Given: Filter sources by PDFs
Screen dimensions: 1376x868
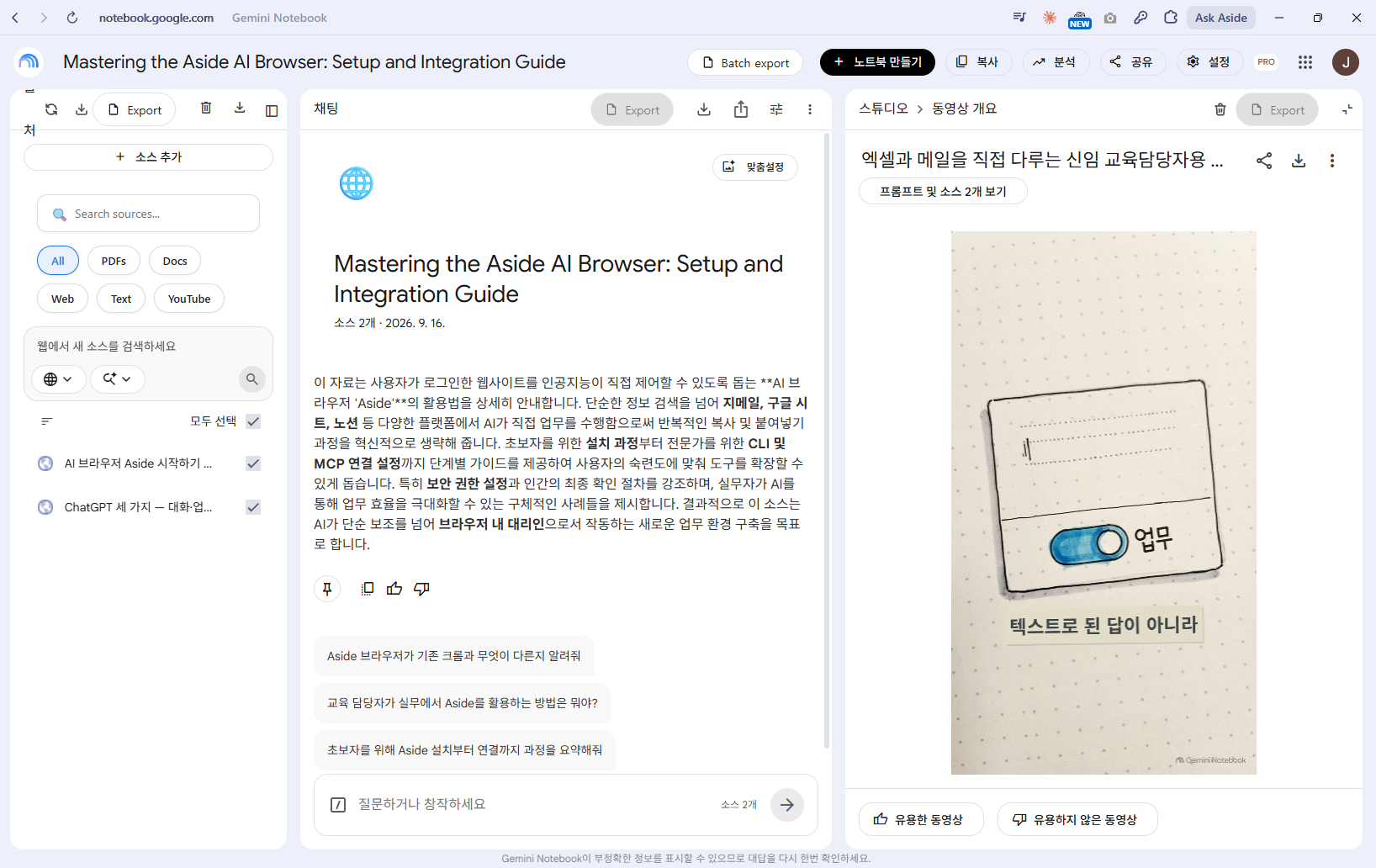Looking at the screenshot, I should point(114,261).
